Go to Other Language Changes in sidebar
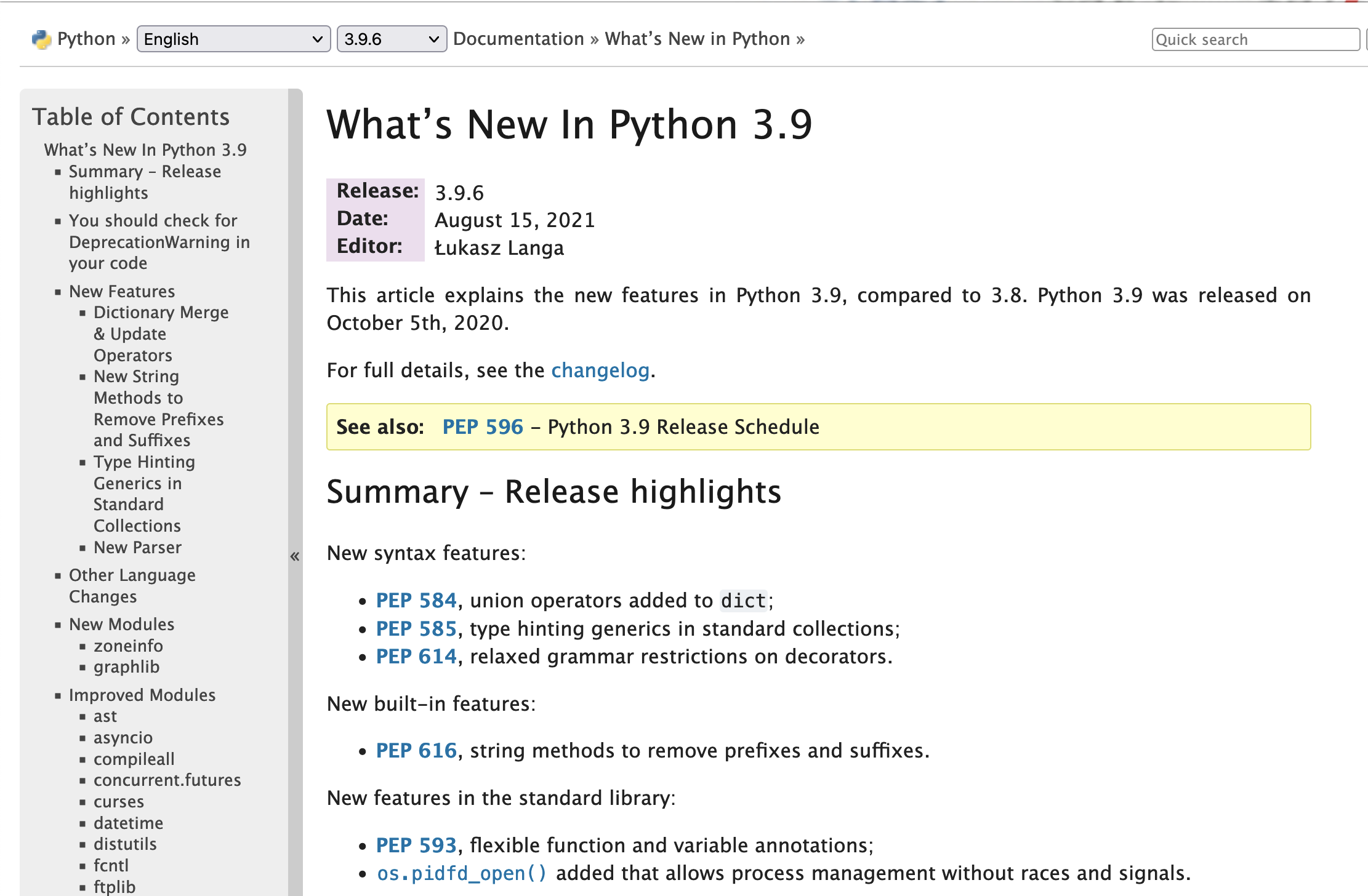 [x=132, y=586]
